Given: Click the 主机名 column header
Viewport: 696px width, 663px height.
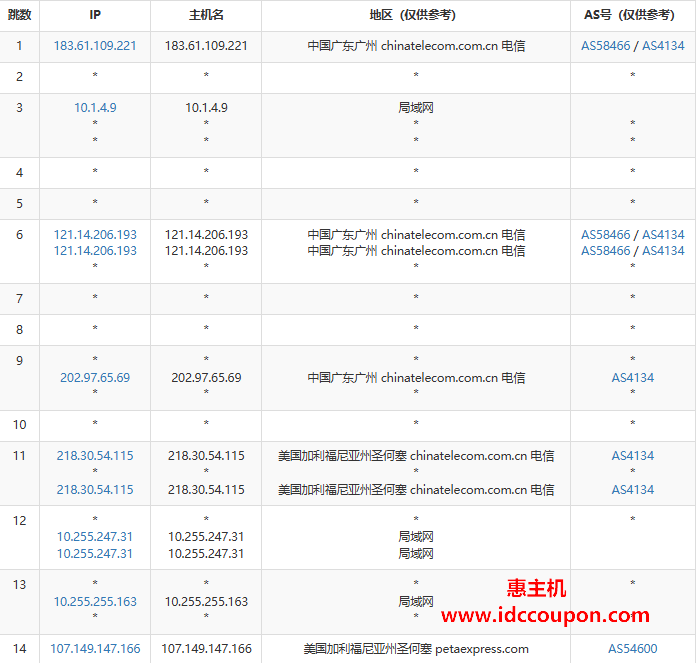Looking at the screenshot, I should (x=205, y=15).
